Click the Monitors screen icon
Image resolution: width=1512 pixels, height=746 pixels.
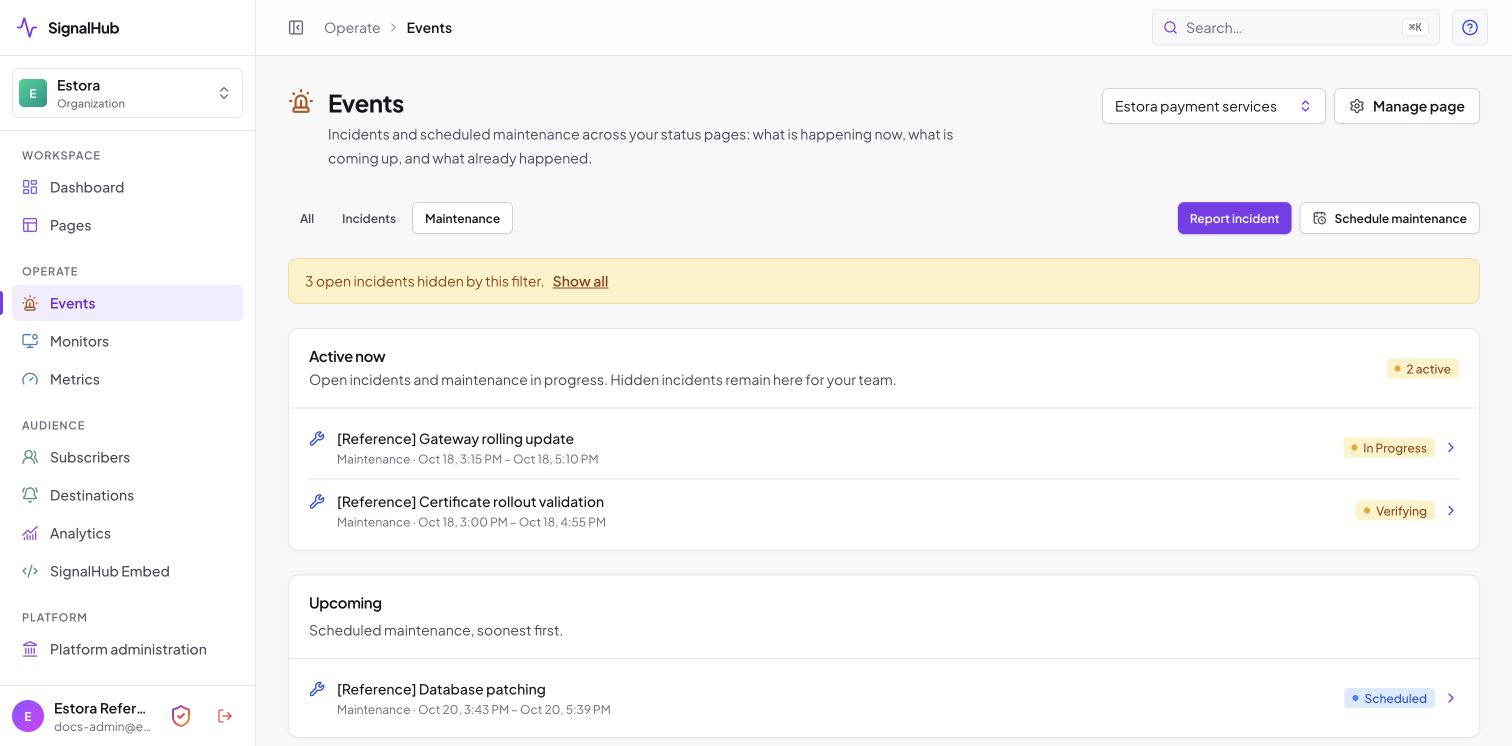pyautogui.click(x=30, y=341)
